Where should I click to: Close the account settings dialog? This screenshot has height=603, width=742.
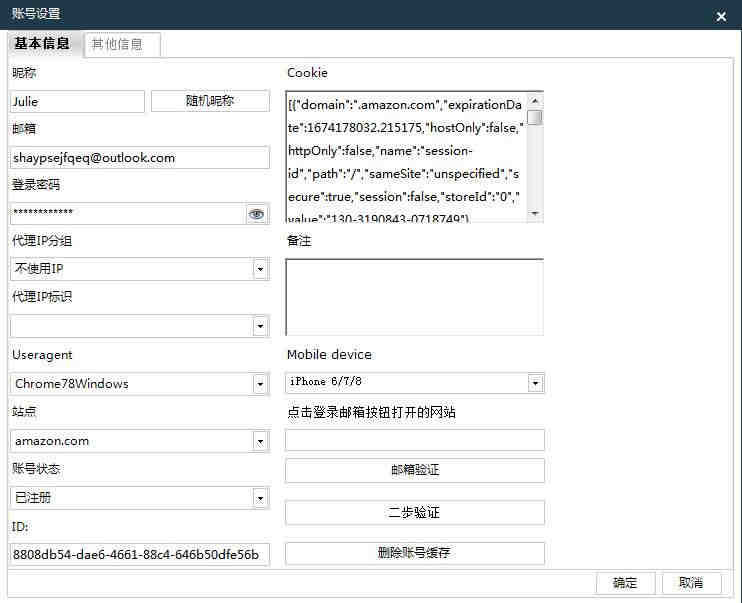click(721, 16)
